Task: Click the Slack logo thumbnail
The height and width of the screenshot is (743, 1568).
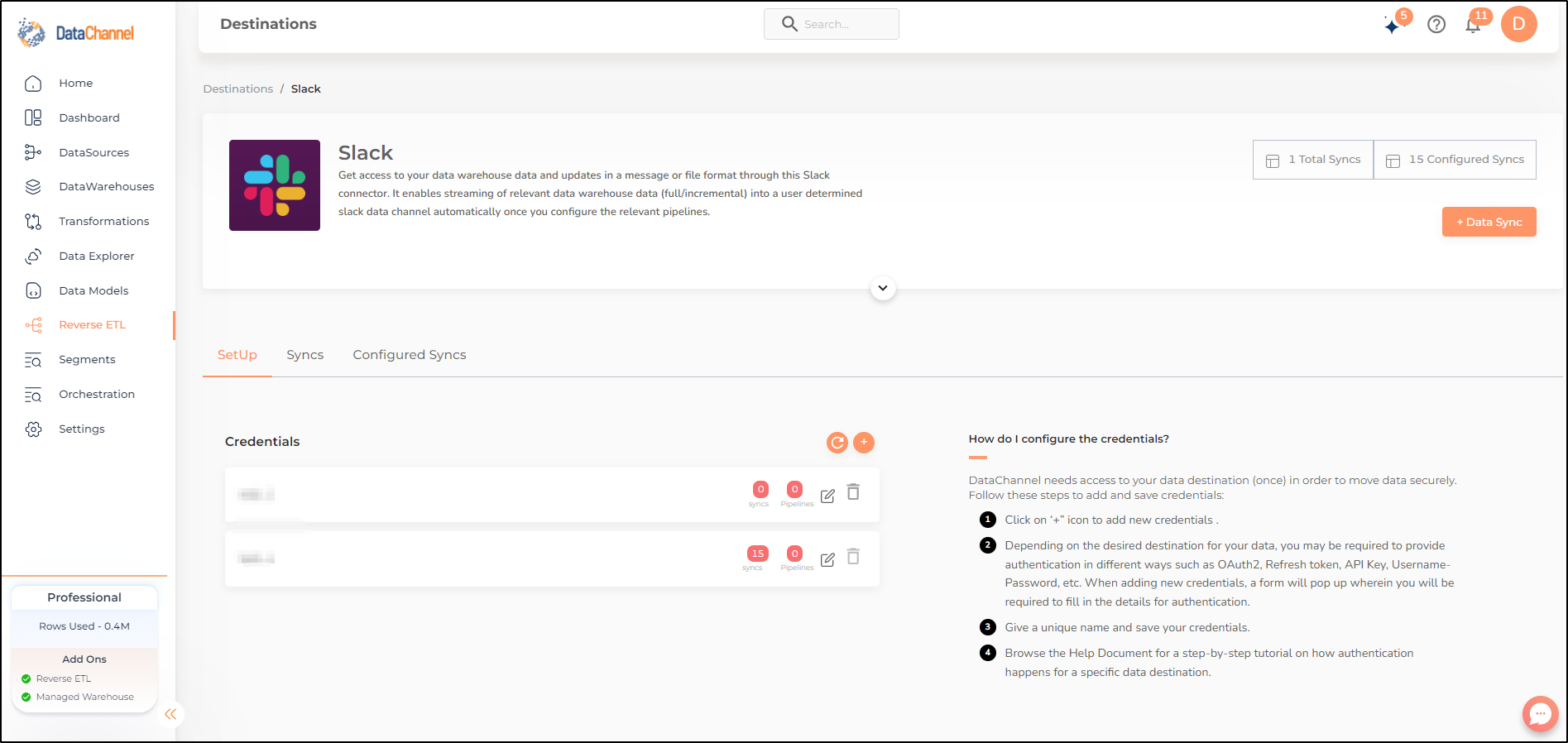Action: click(275, 185)
